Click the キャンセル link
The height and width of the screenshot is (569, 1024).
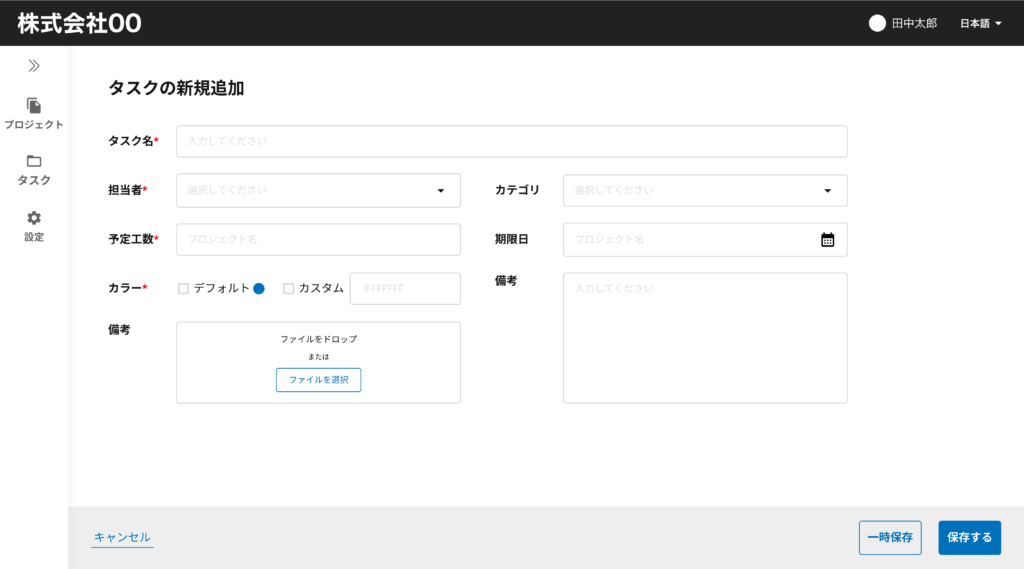122,537
